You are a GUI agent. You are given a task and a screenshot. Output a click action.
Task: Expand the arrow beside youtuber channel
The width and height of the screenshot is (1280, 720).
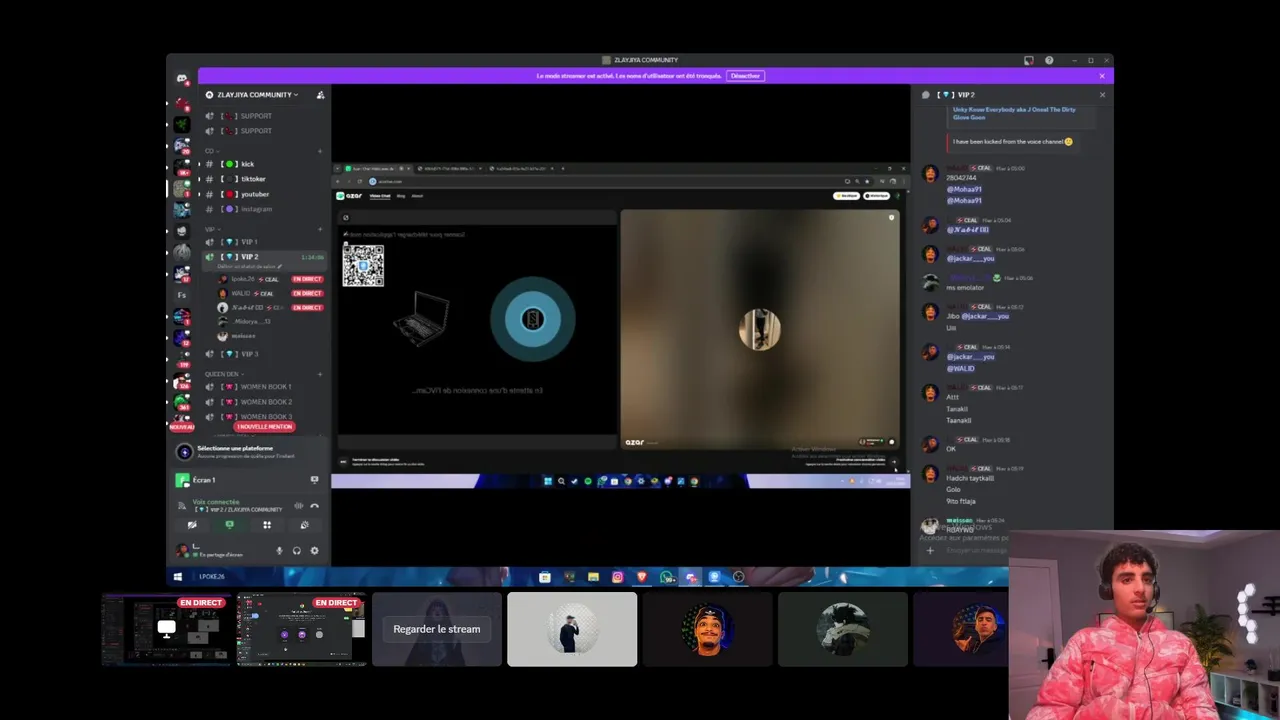[x=199, y=194]
